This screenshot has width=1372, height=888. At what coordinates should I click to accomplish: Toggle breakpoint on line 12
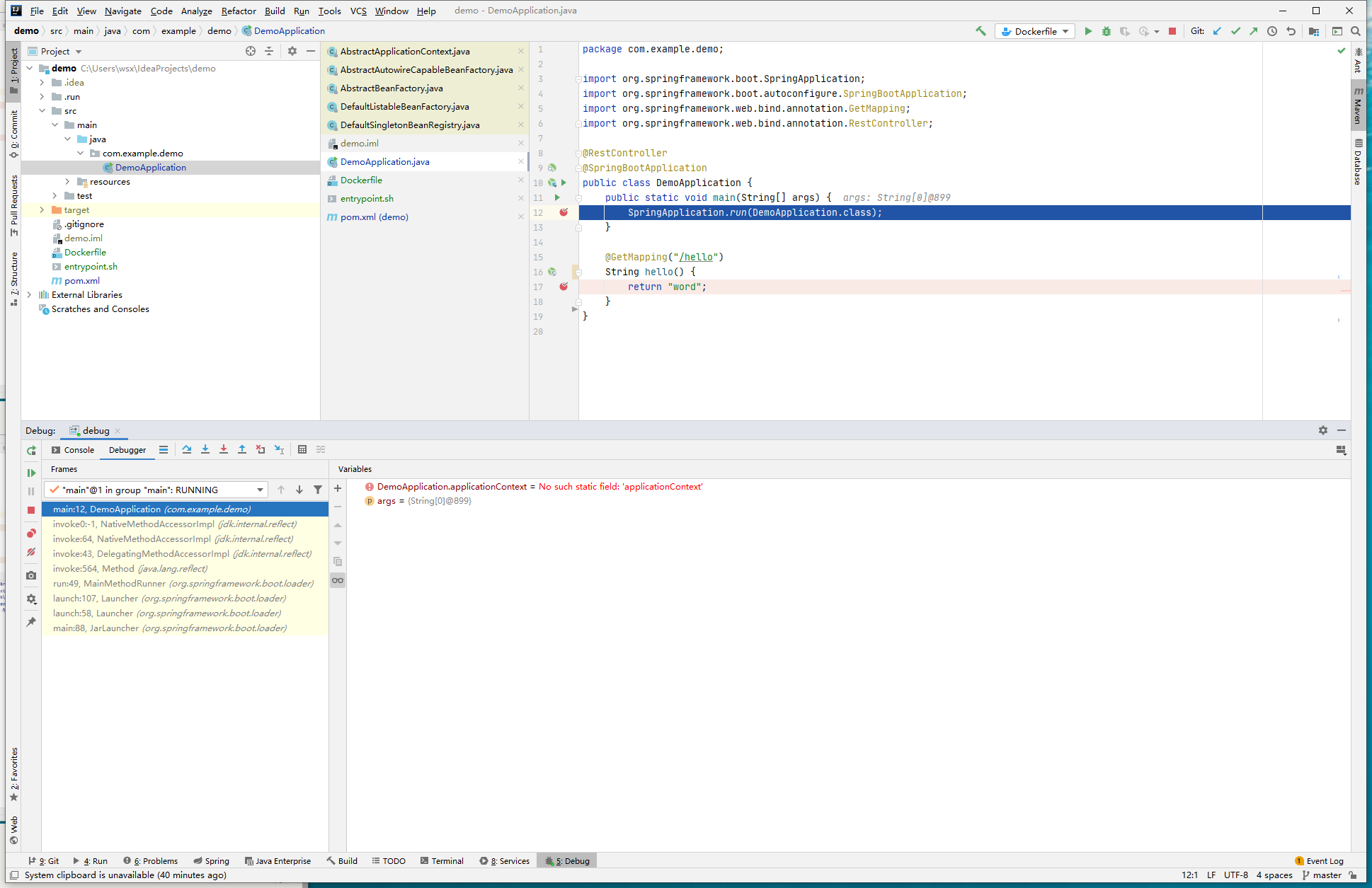pyautogui.click(x=563, y=211)
